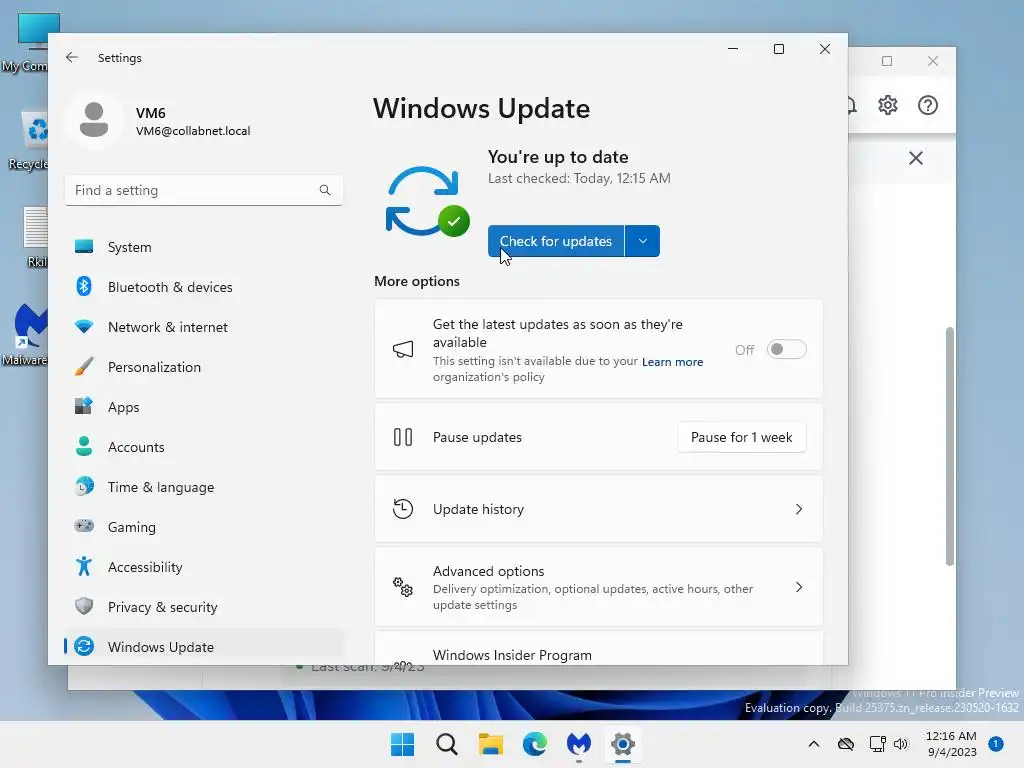1024x768 pixels.
Task: Click the Privacy & security shield icon
Action: tap(84, 606)
